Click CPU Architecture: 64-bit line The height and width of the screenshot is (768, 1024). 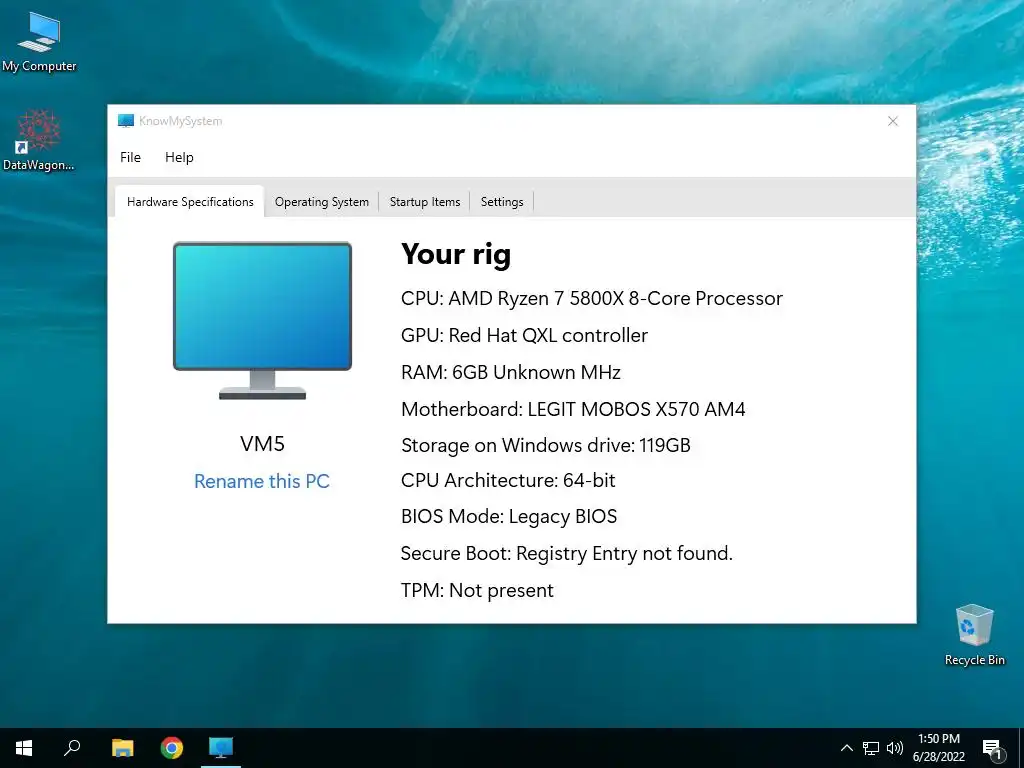click(508, 481)
